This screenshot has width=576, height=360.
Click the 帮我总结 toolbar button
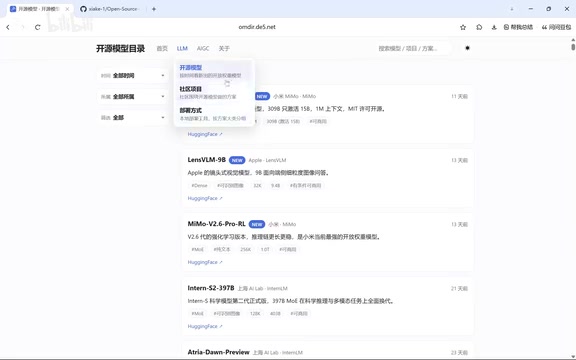(518, 27)
